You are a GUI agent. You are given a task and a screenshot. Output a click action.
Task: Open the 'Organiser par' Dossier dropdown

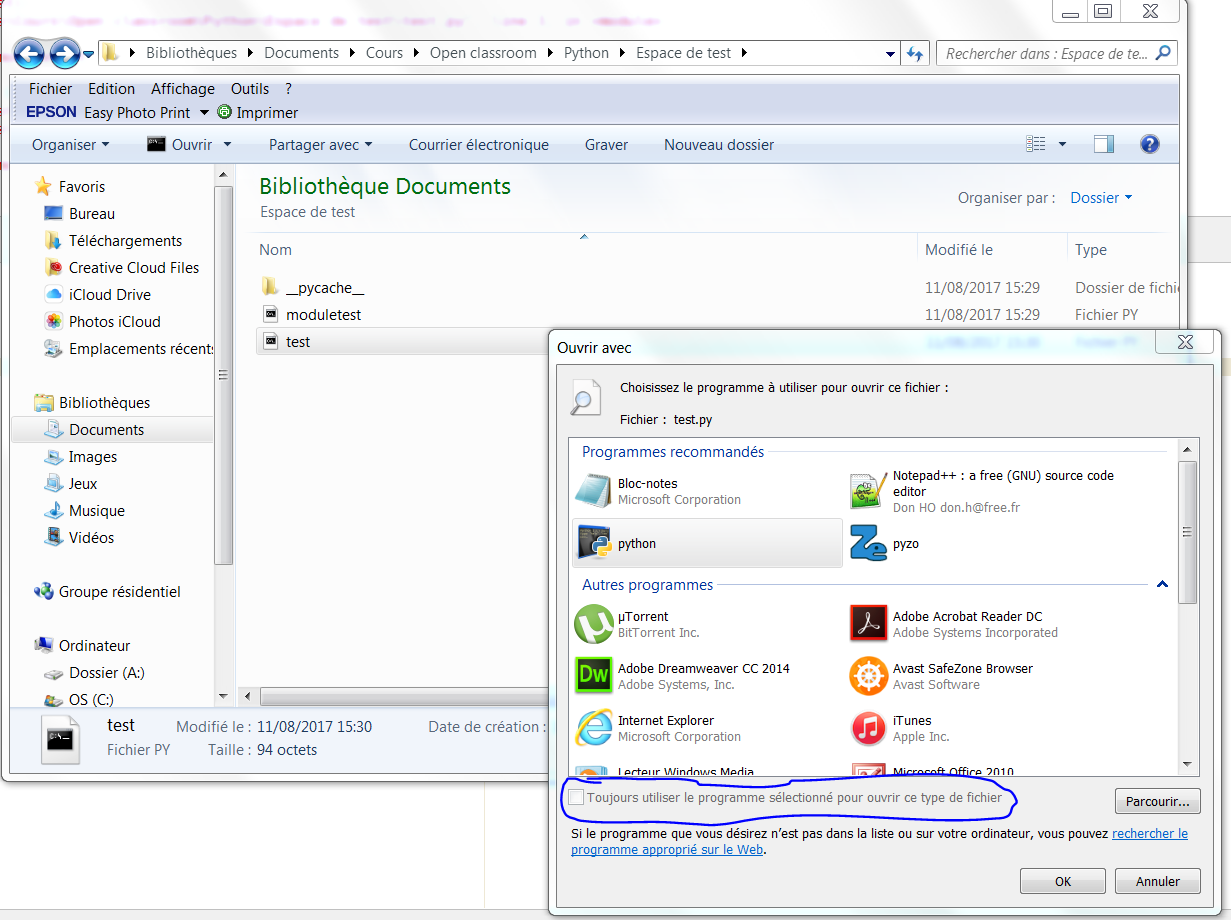pos(1101,198)
